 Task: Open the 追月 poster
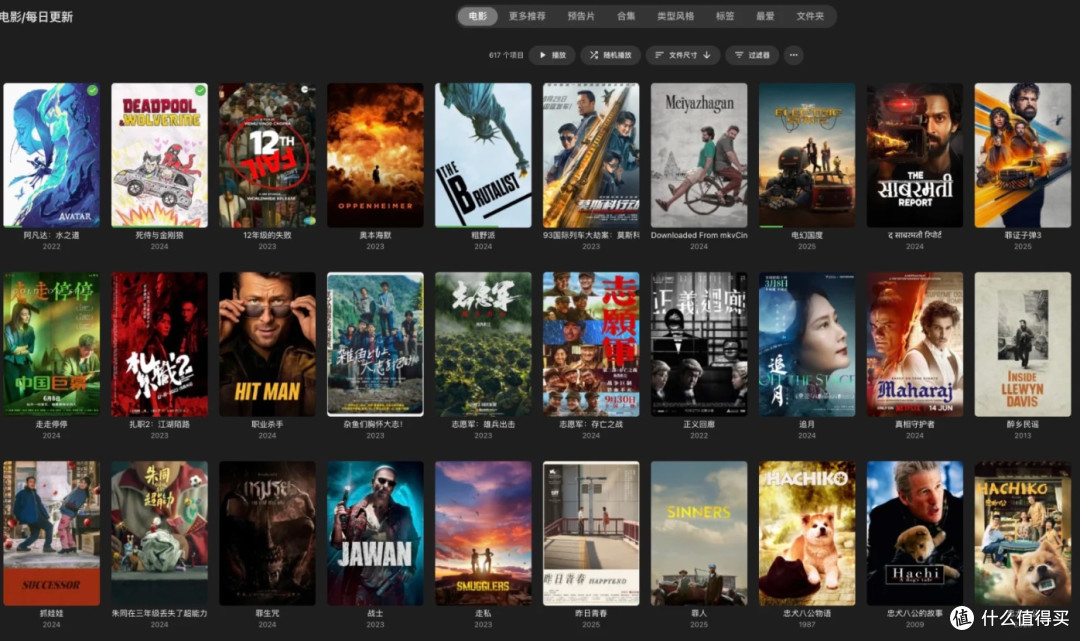(x=807, y=344)
